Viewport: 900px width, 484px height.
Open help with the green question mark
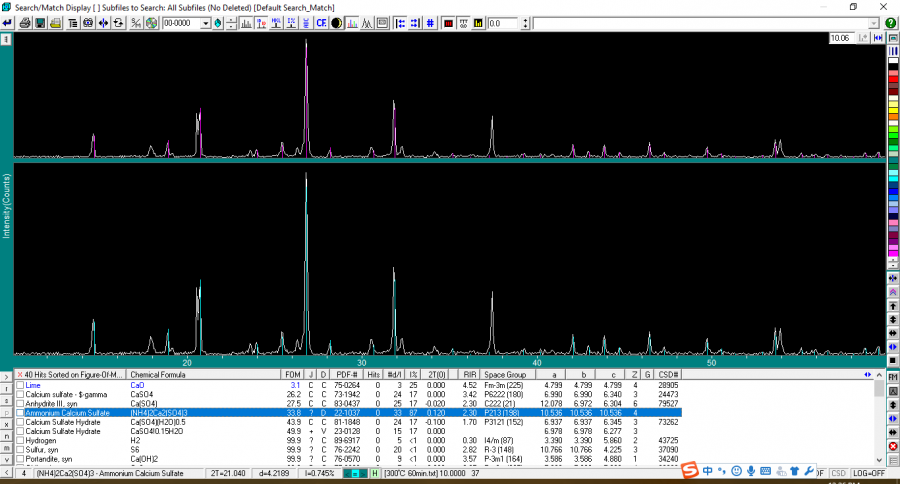890,23
